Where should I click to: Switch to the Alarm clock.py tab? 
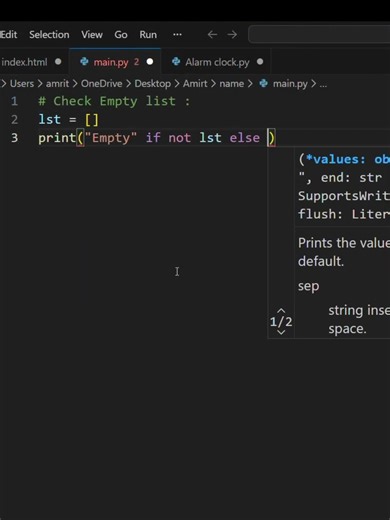[217, 62]
